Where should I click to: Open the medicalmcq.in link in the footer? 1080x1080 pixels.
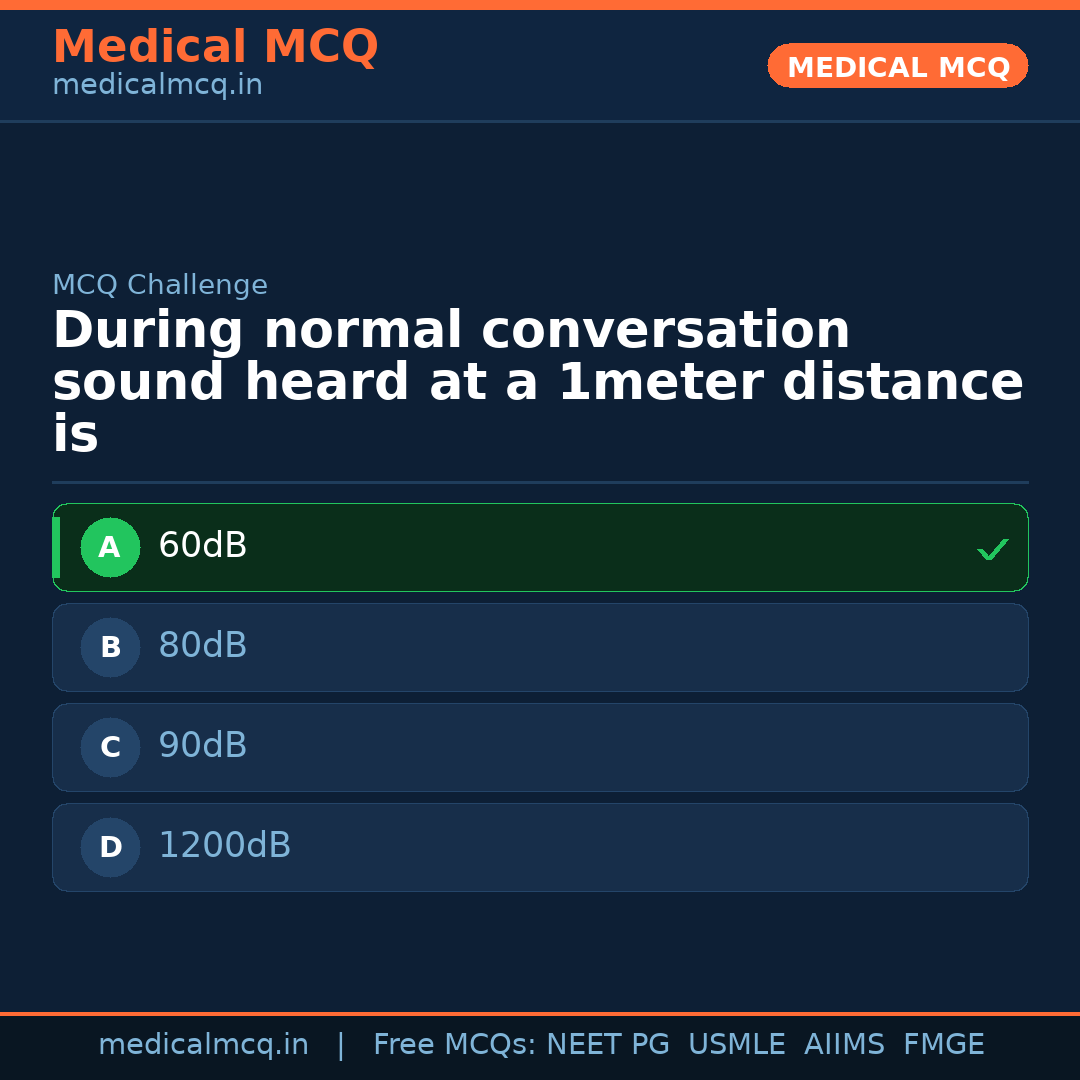click(203, 1045)
